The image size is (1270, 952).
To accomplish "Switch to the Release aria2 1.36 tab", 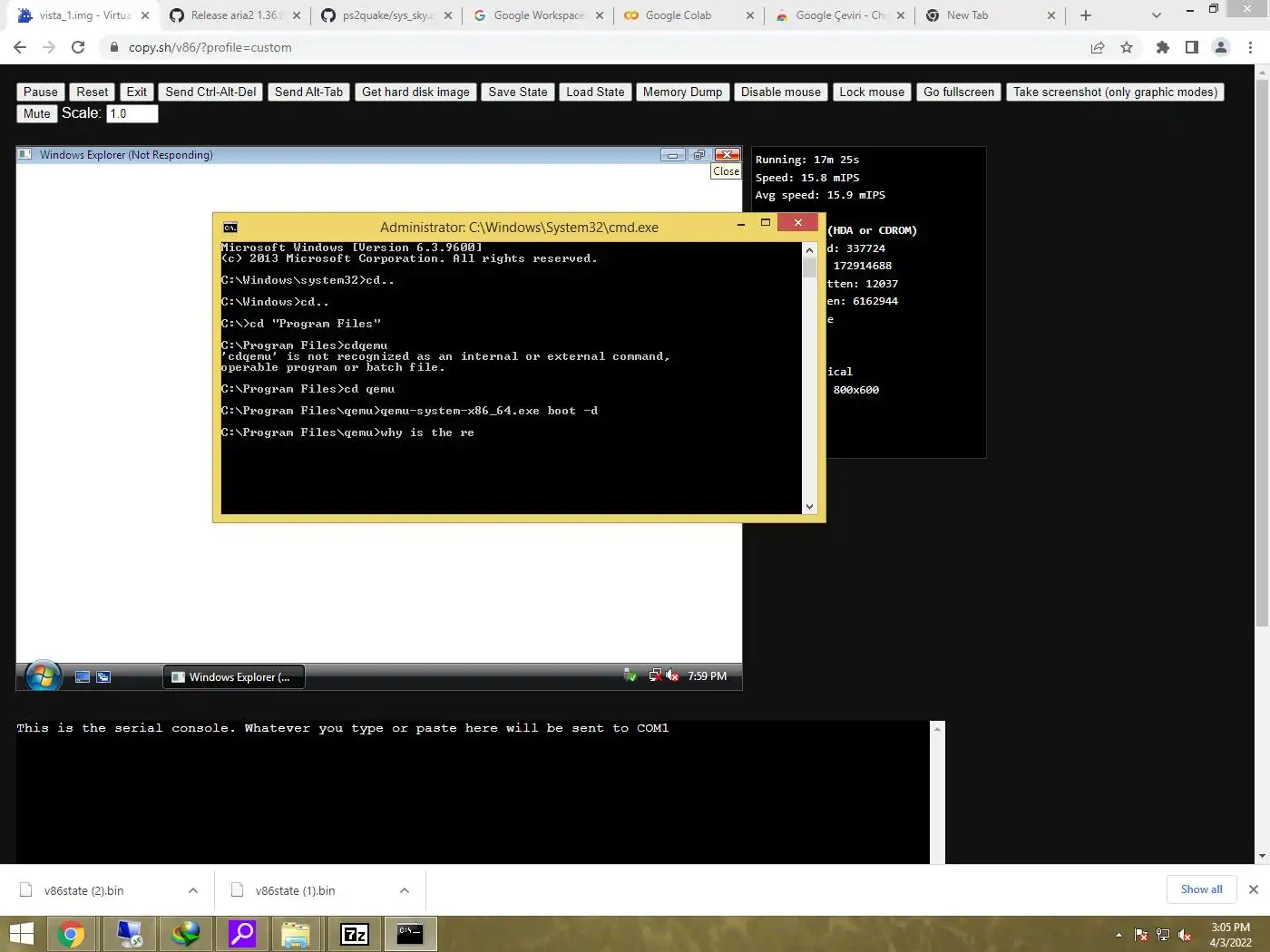I will (234, 15).
